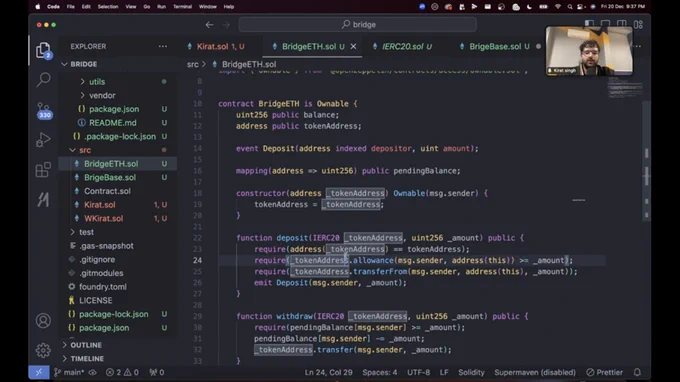Open the File menu
Viewport: 680px width, 382px height.
click(x=71, y=7)
